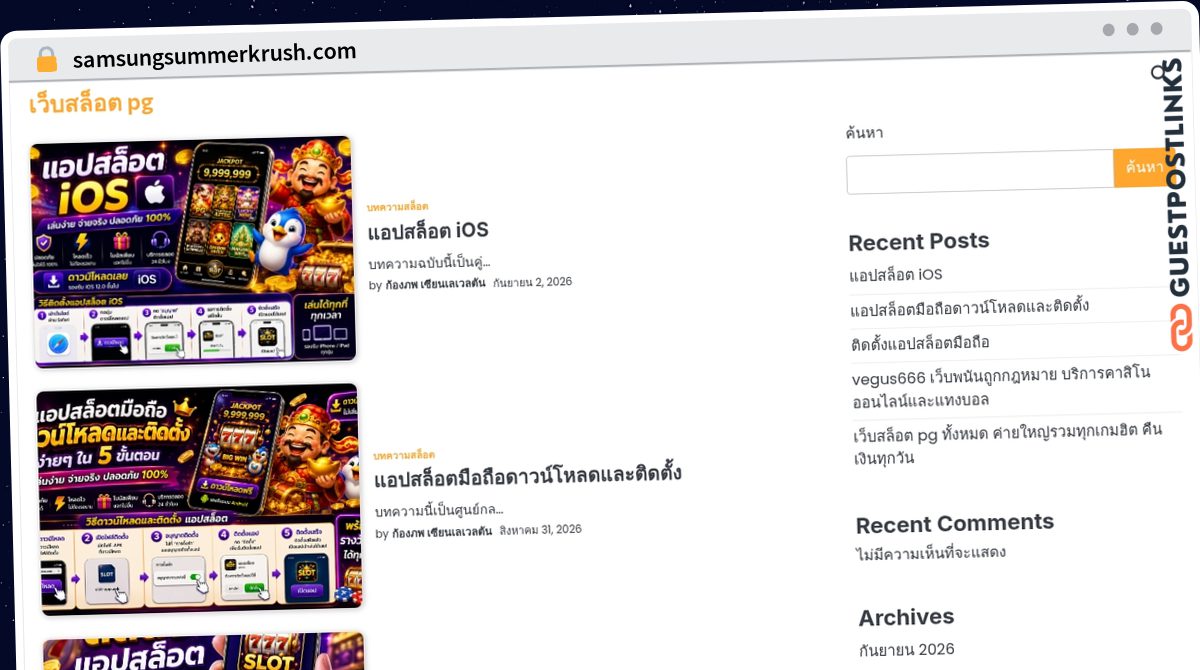
Task: Open the แอปสล็อตมือถือดาวน์โหลด banner thumbnail
Action: (x=199, y=498)
